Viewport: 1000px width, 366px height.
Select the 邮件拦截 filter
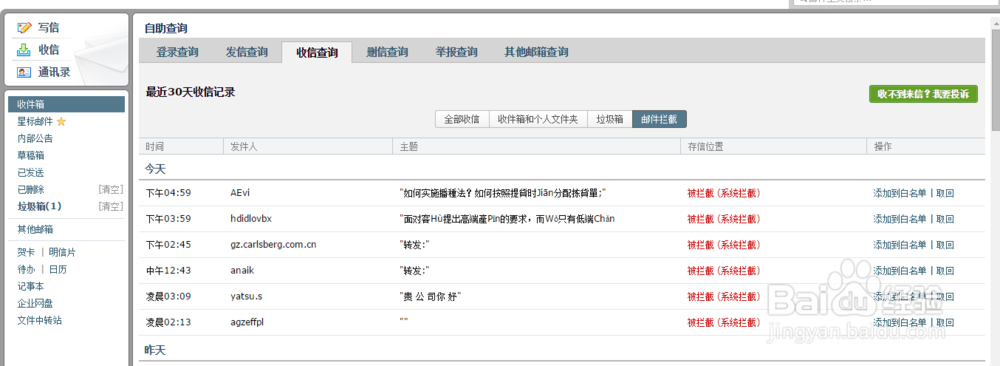pos(659,119)
